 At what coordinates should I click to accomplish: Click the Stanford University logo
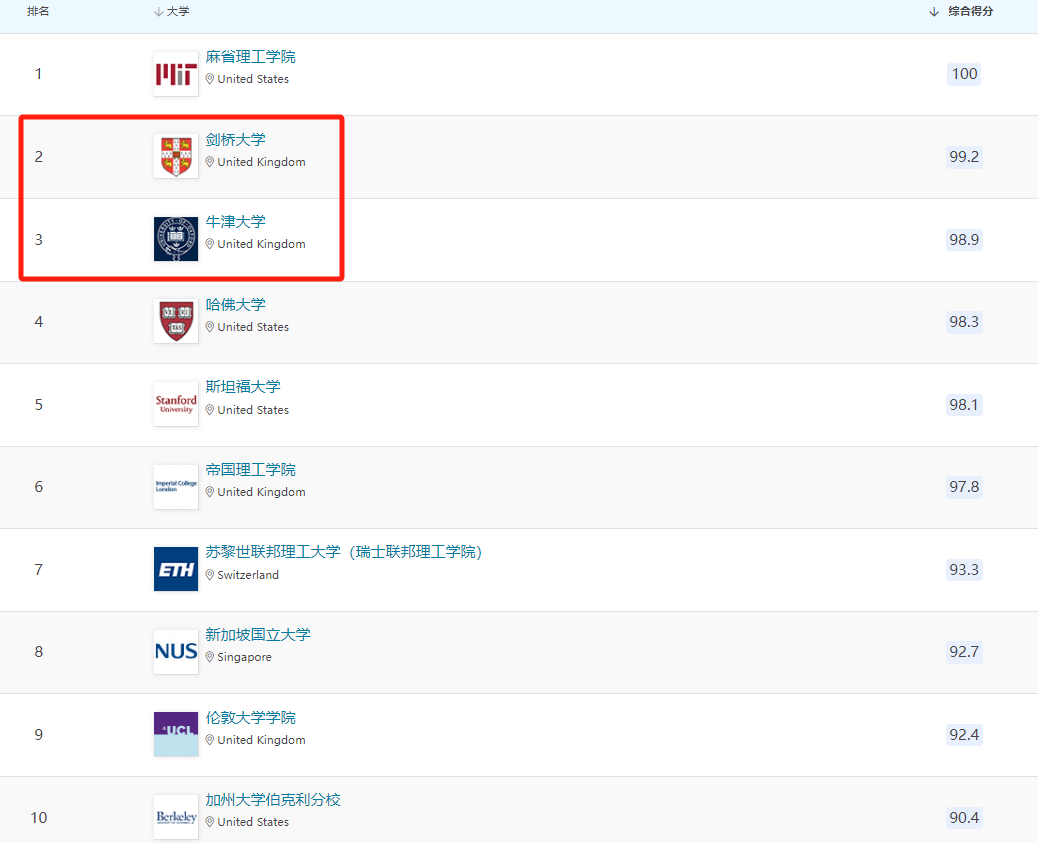point(176,404)
